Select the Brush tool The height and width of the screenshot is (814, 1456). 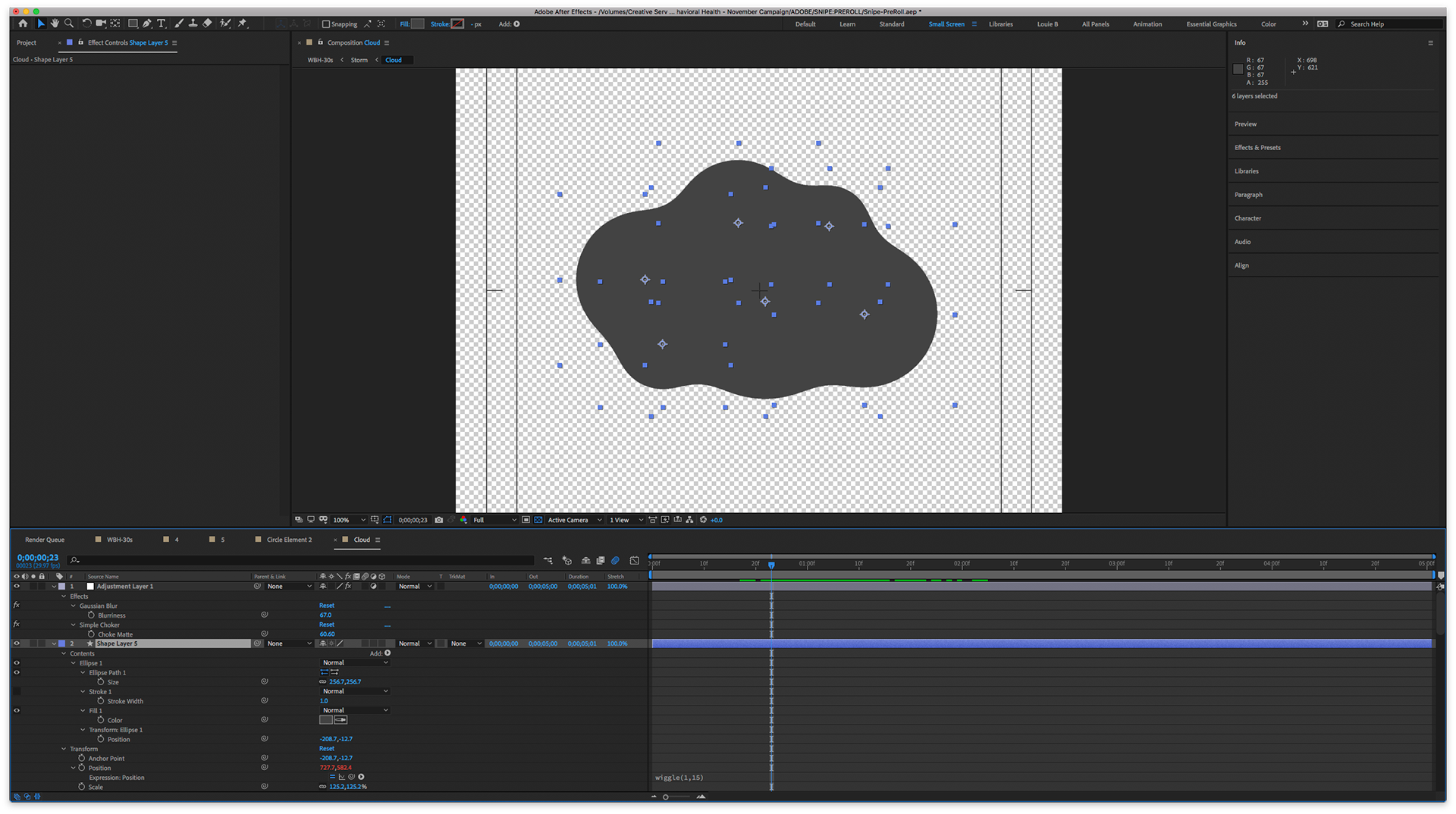179,23
